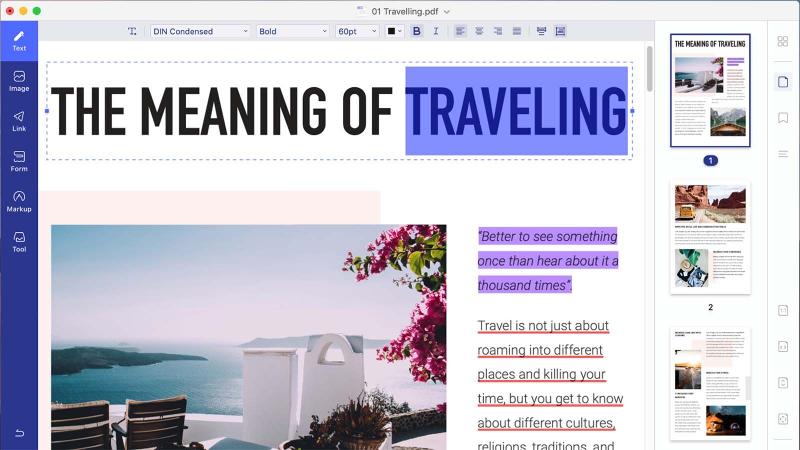Click the full screen icon

pyautogui.click(x=783, y=419)
